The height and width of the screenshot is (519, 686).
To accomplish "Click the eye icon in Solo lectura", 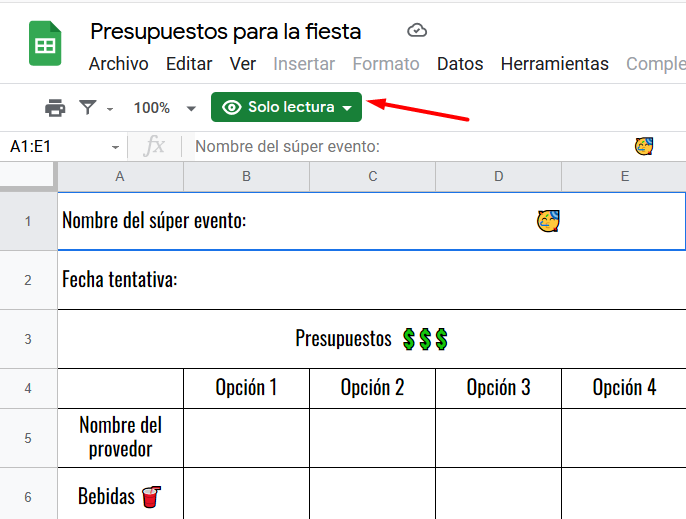I will (231, 107).
